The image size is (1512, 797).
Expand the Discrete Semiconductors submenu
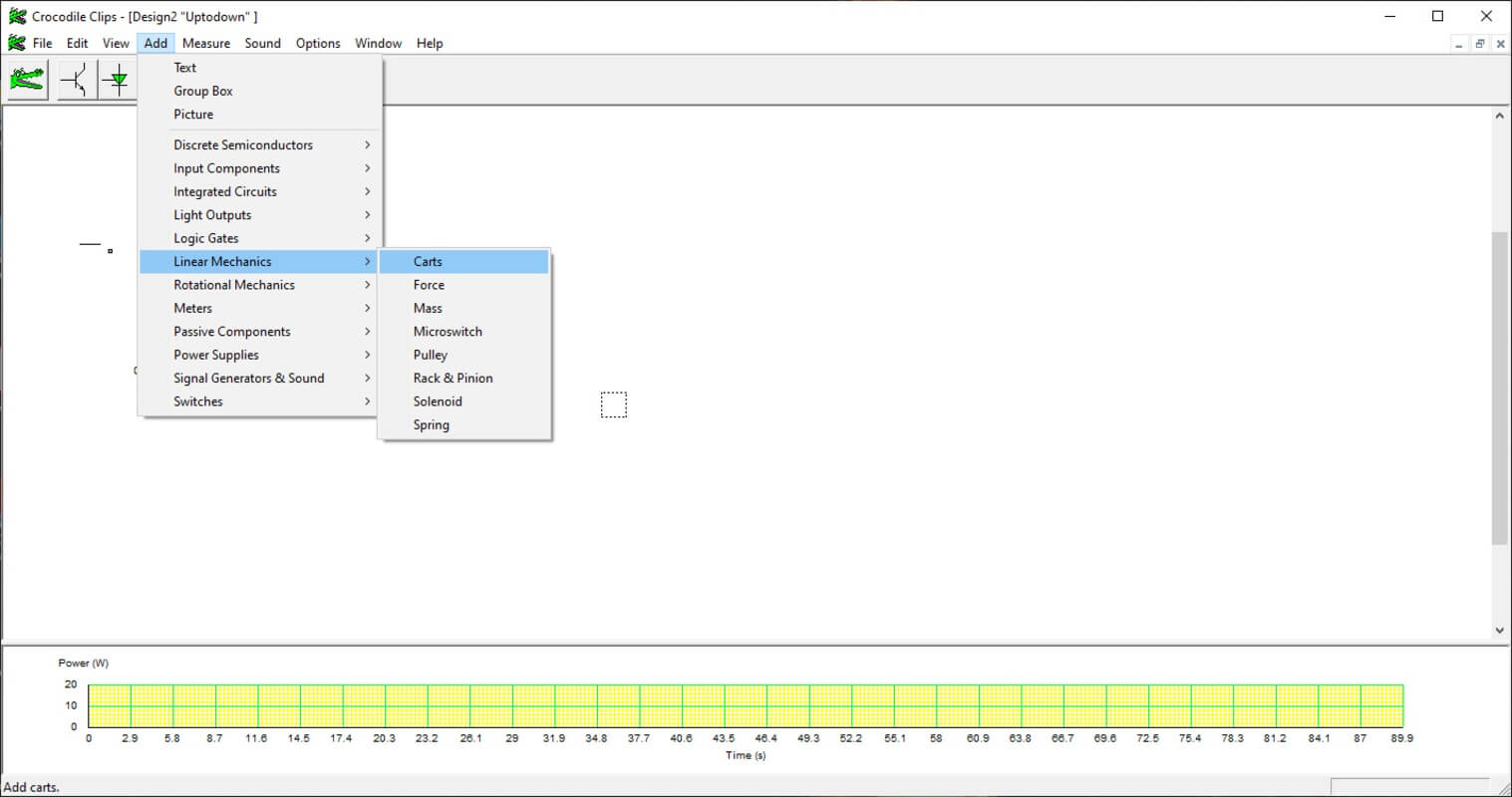[x=243, y=144]
